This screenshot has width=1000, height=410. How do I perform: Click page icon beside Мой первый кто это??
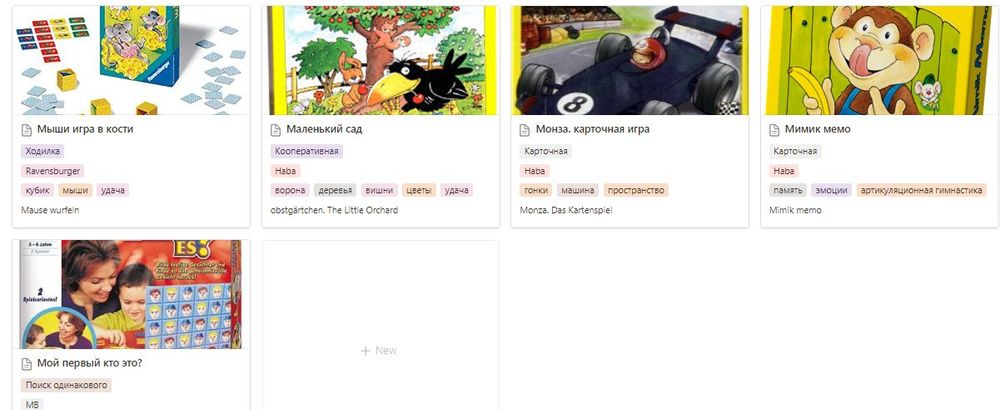27,364
